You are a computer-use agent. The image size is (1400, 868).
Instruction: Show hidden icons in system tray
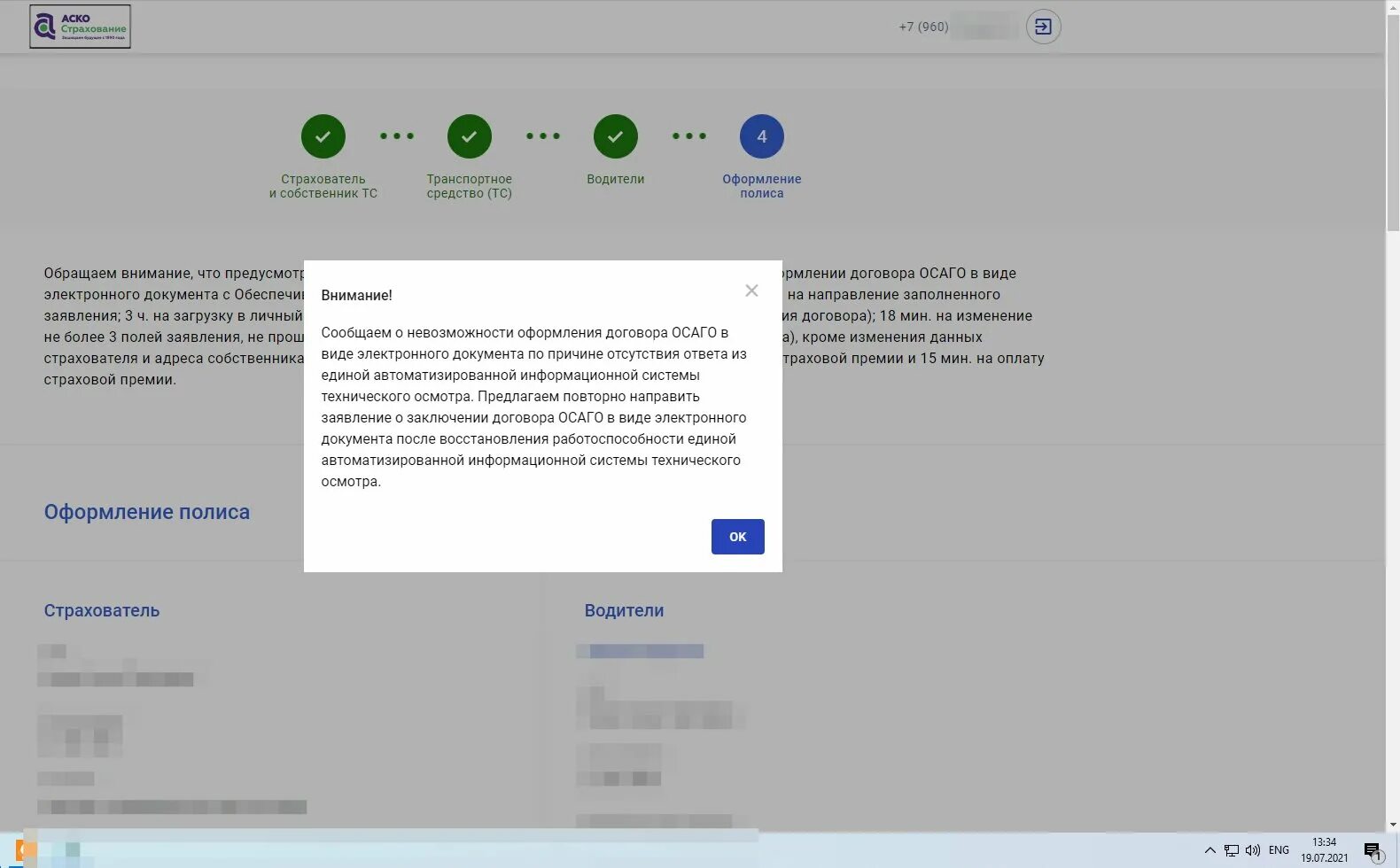[1209, 850]
